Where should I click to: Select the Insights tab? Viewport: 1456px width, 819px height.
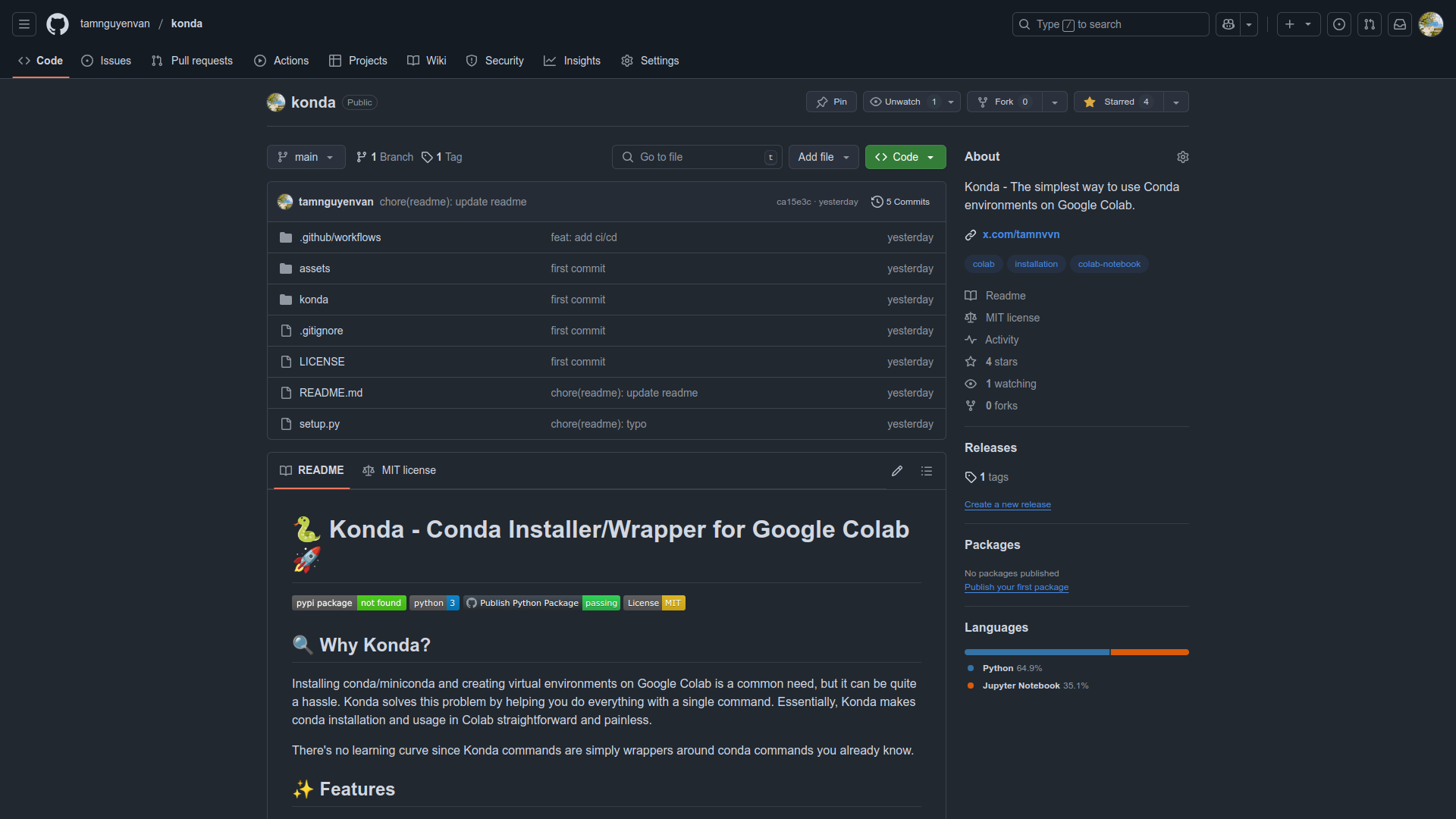(572, 61)
